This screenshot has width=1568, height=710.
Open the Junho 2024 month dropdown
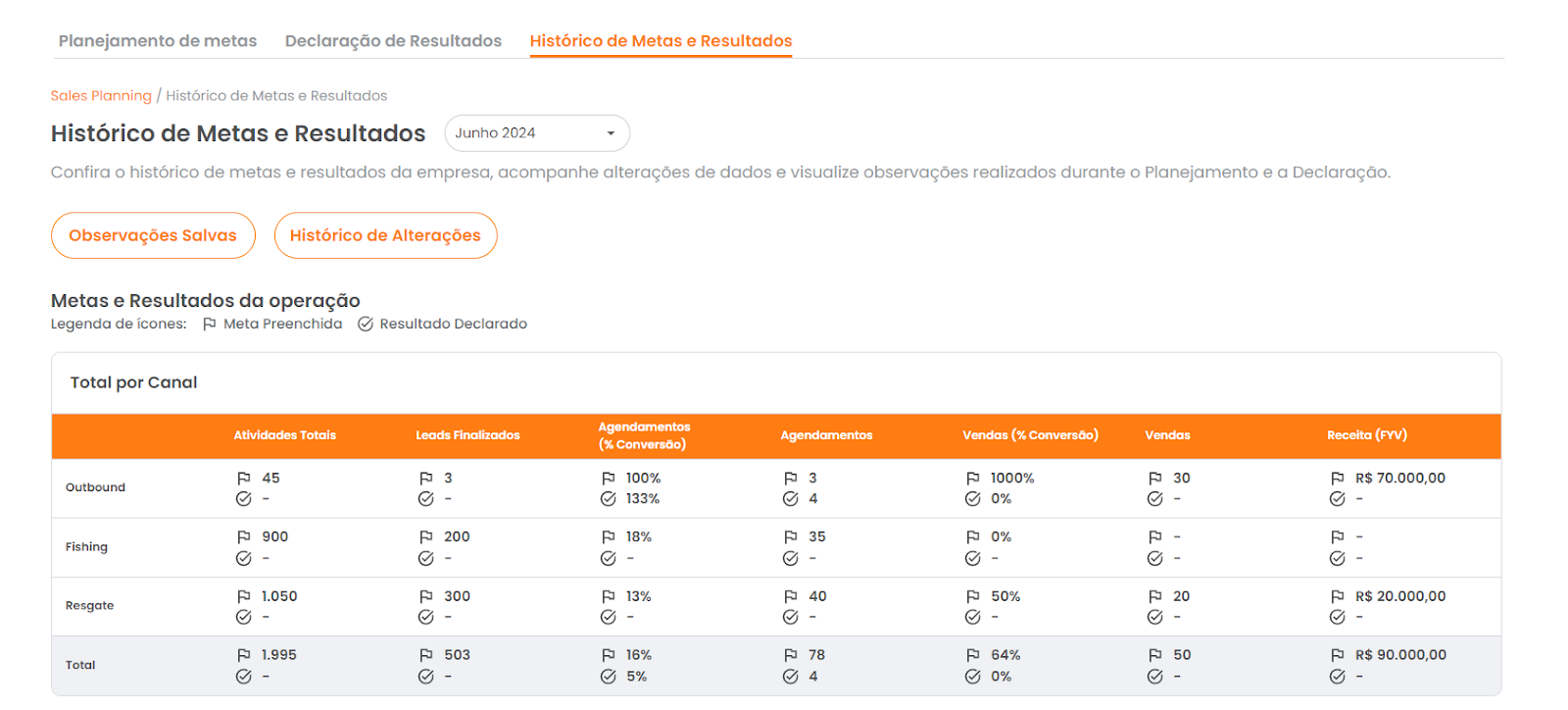(536, 133)
